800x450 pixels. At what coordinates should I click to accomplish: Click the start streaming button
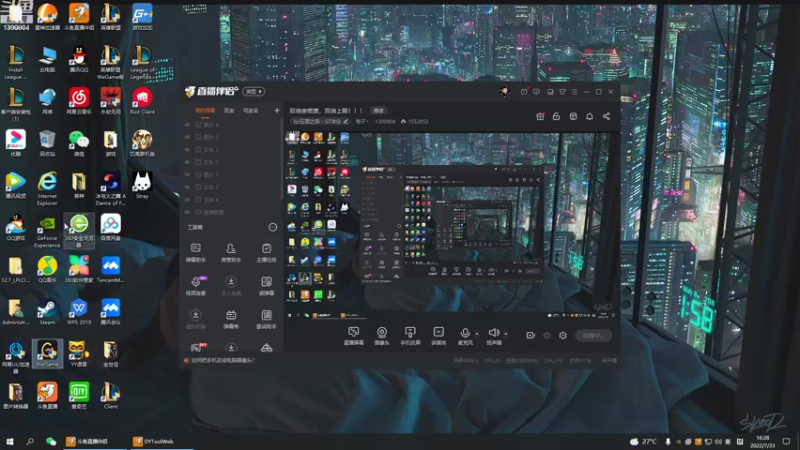593,335
